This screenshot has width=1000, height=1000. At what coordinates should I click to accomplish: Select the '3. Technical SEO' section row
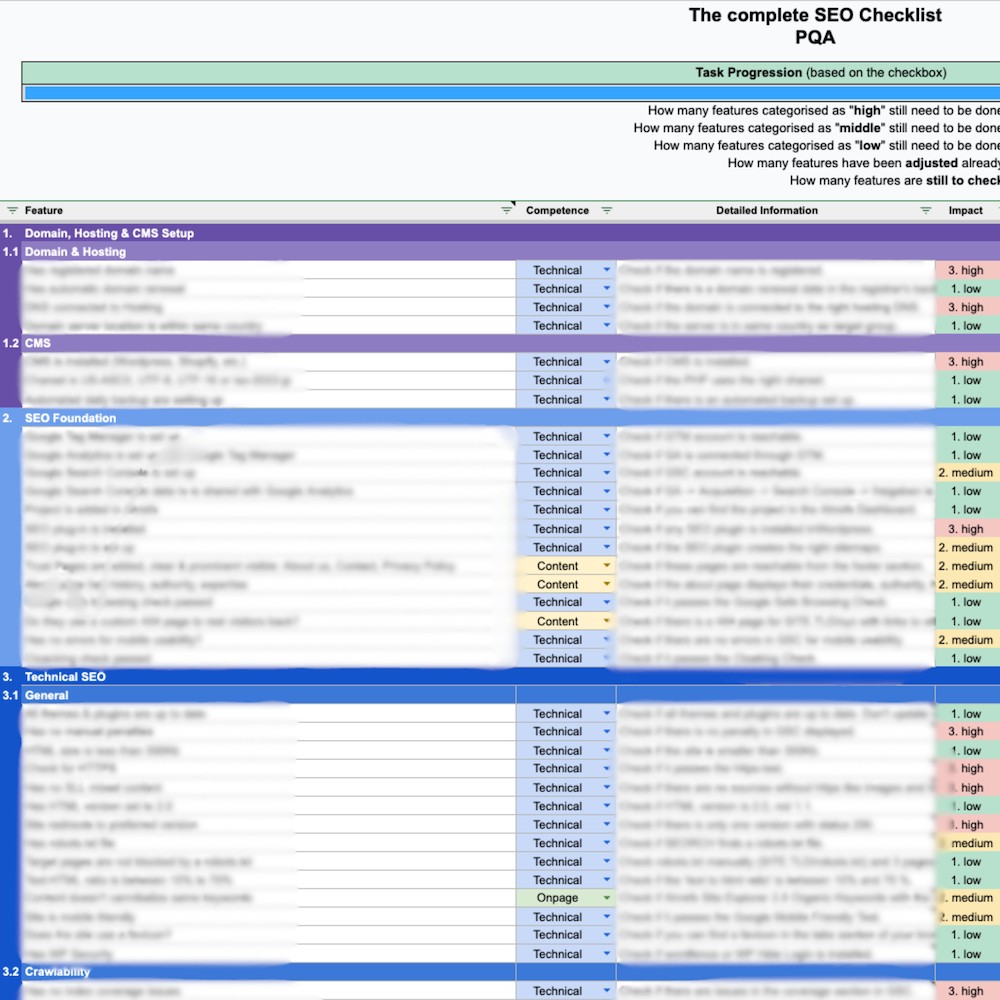[500, 677]
